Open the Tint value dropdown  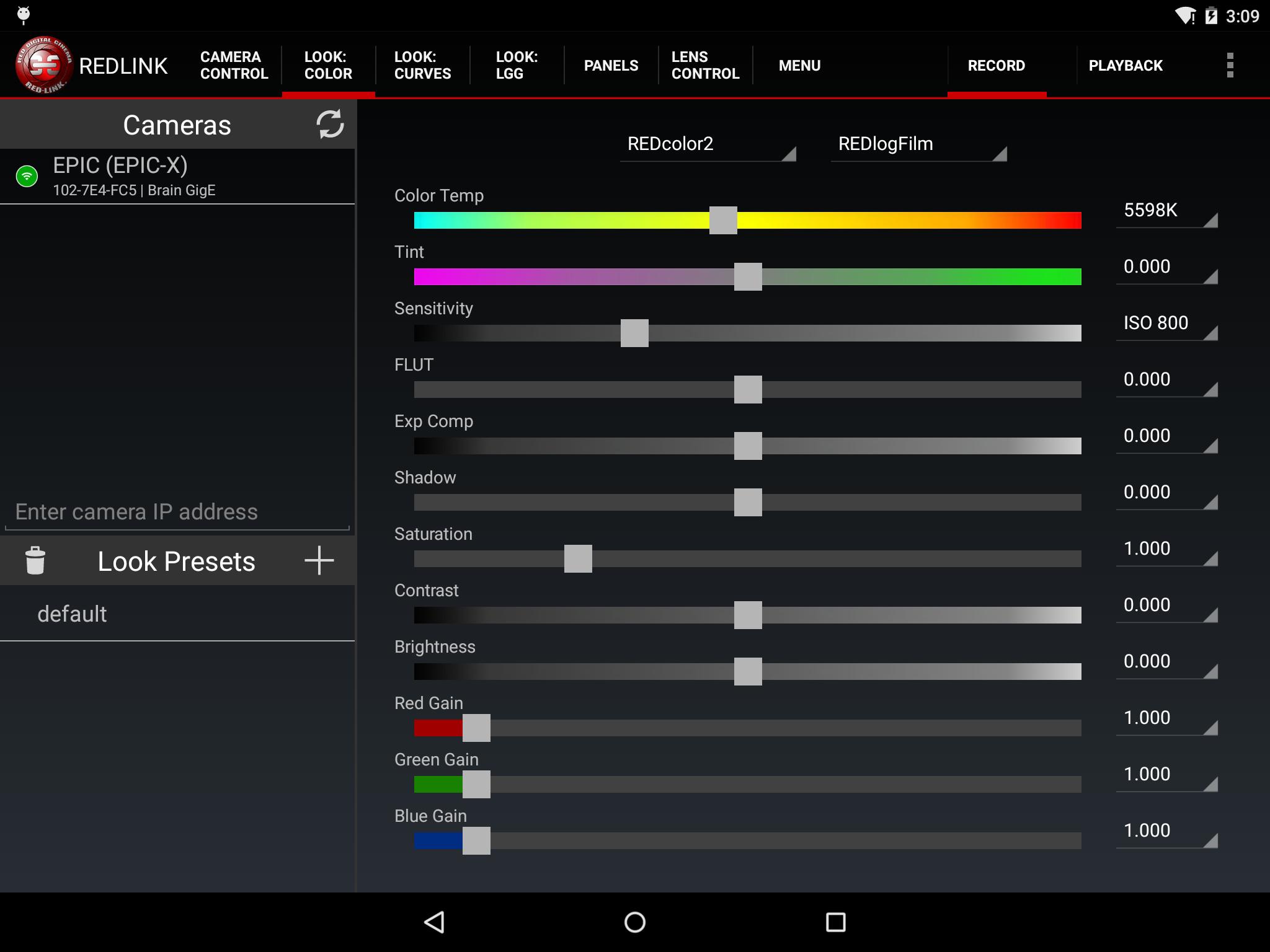click(x=1167, y=268)
